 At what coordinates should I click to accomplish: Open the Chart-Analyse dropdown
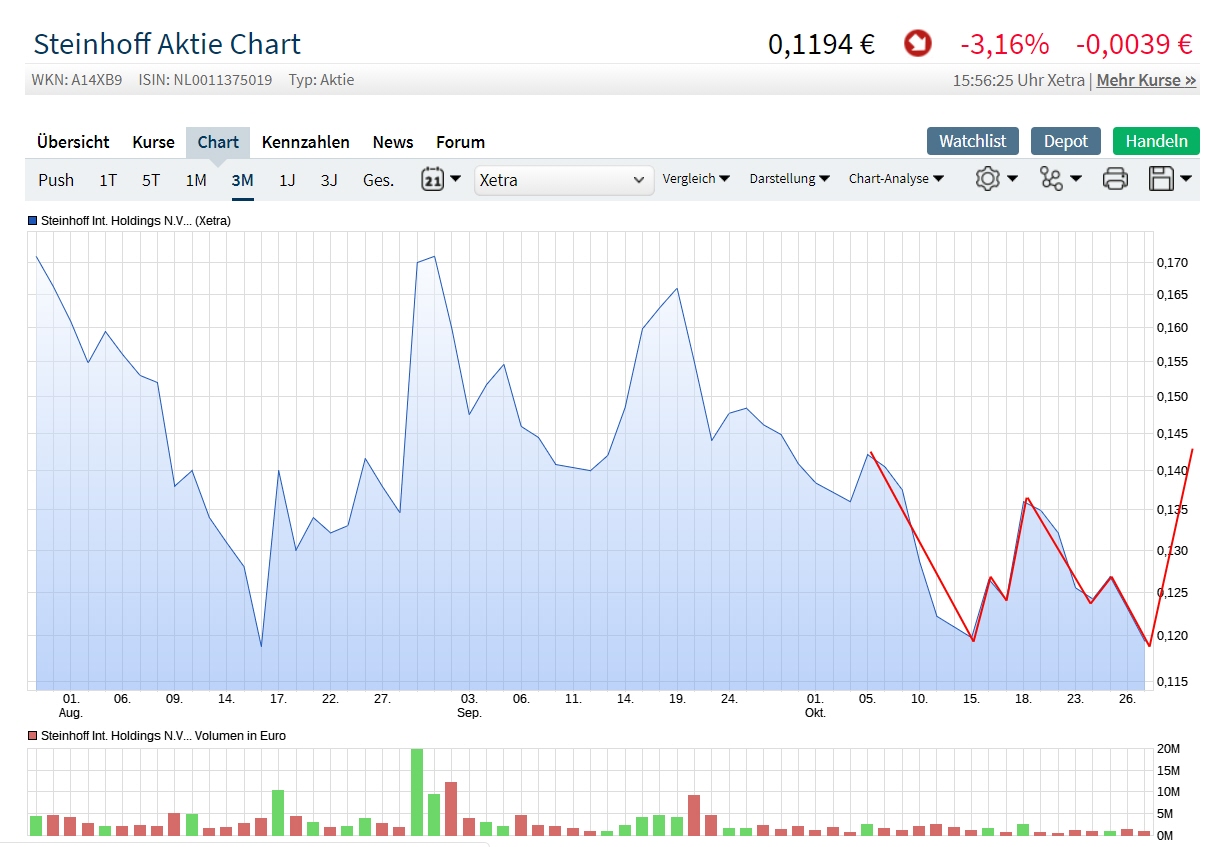895,178
